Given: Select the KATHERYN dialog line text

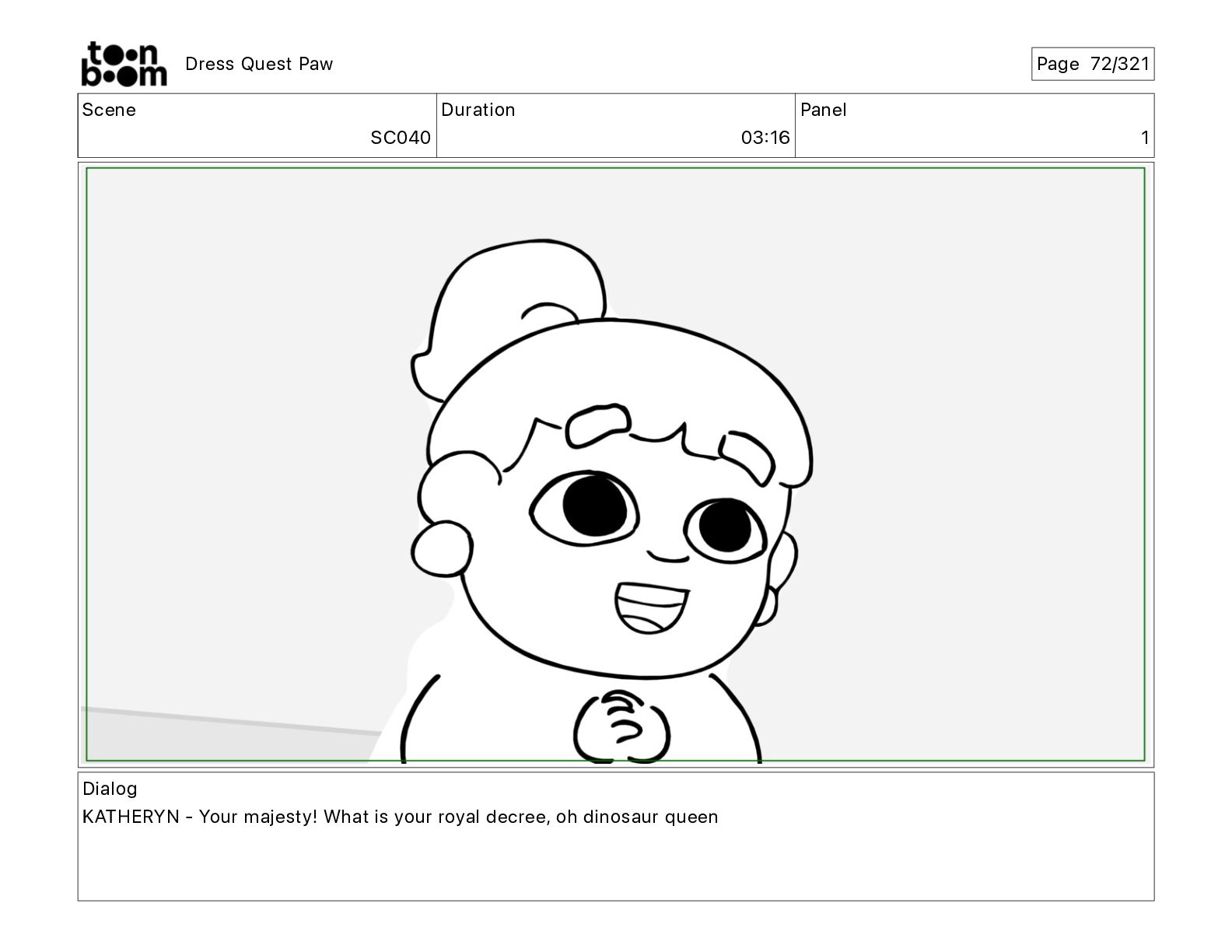Looking at the screenshot, I should coord(401,817).
